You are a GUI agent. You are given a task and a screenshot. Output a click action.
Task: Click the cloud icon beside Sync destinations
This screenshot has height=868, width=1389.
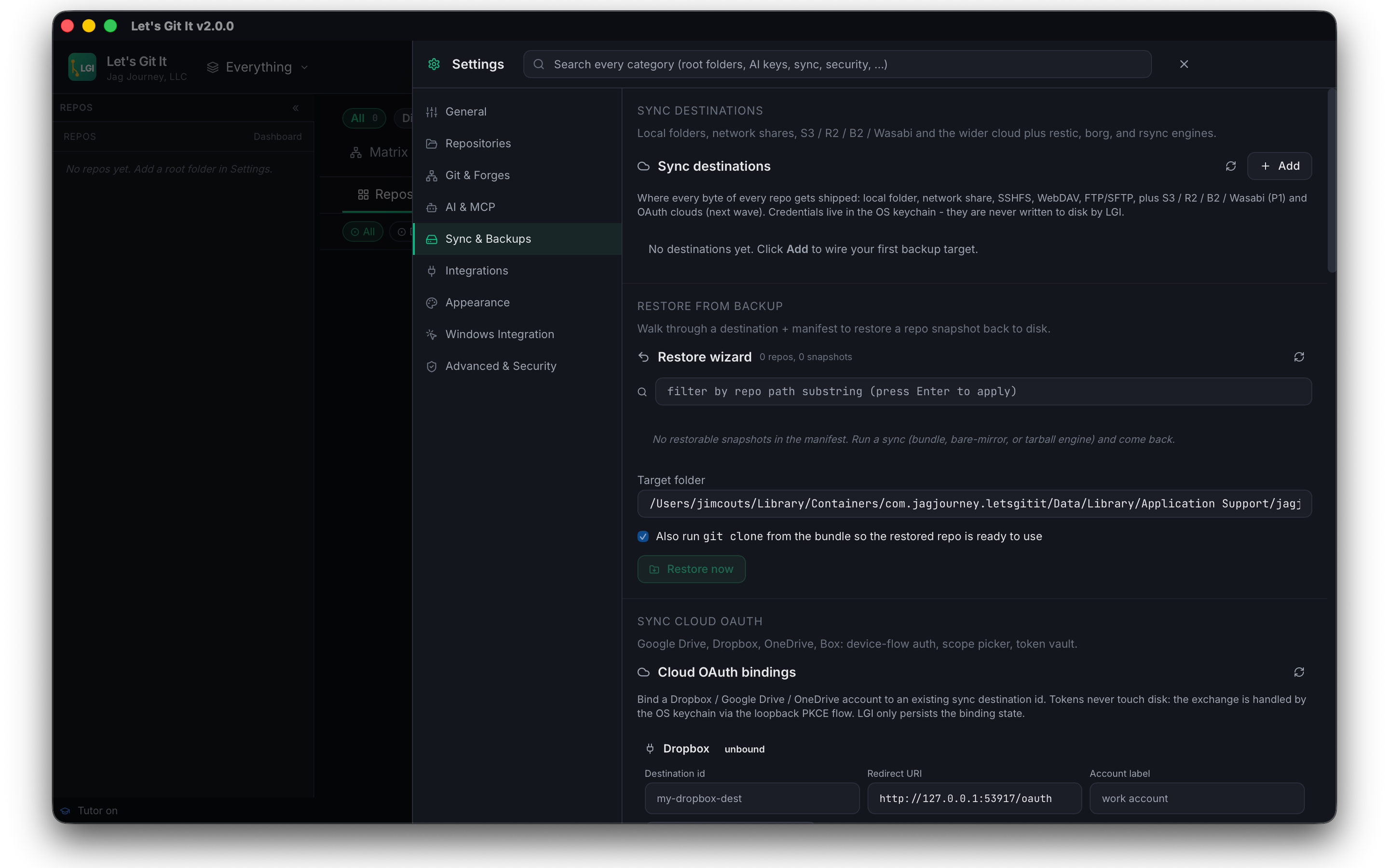(643, 166)
